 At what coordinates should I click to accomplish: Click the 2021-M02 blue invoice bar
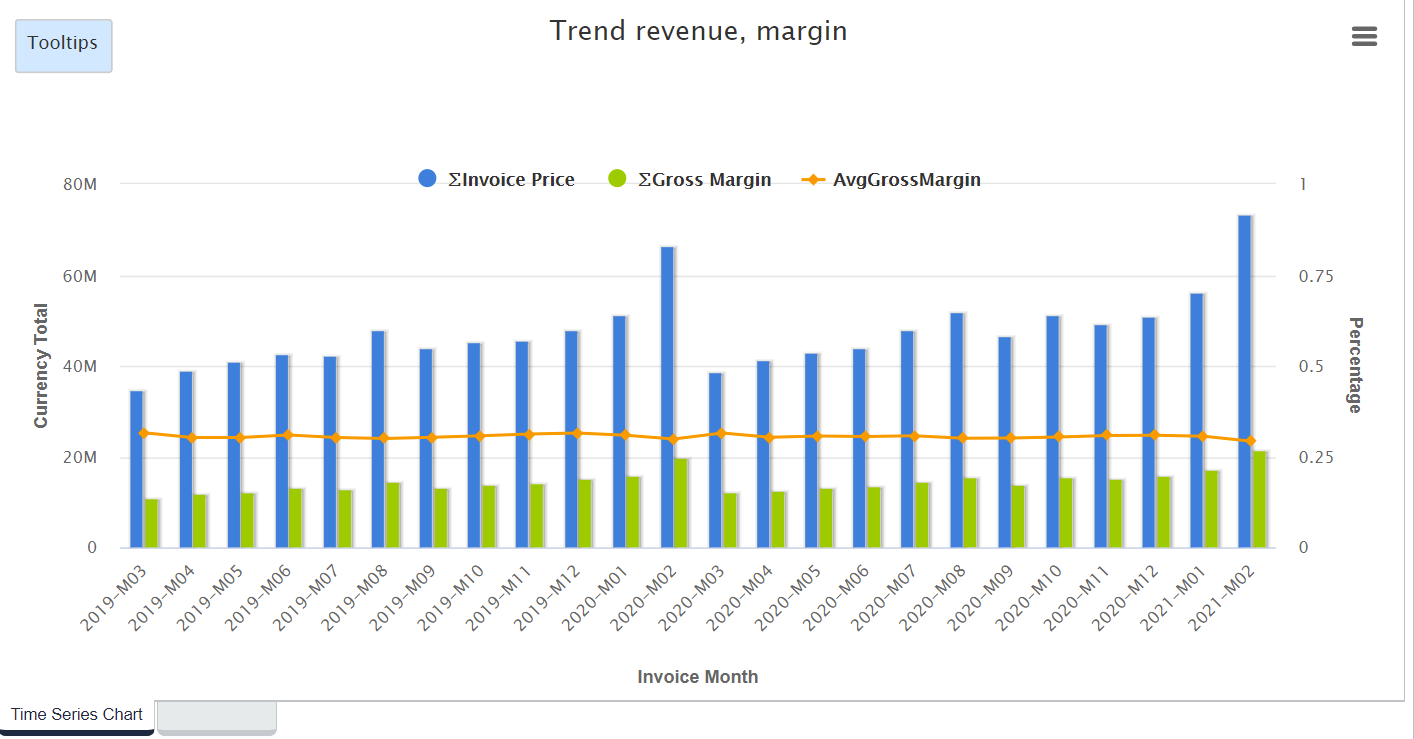click(1244, 380)
